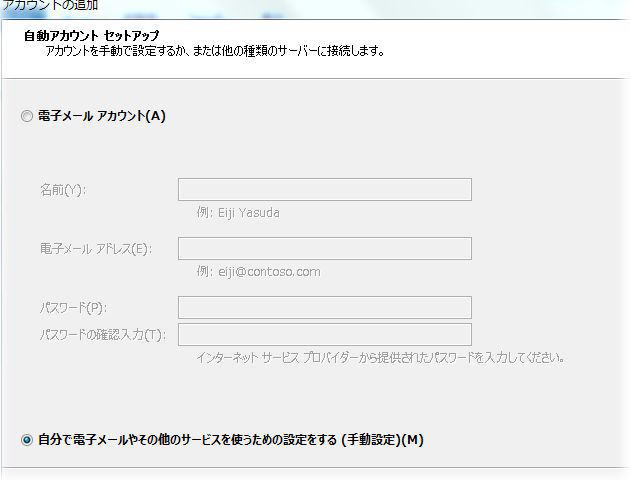Click the example text 例: Eiji Yasuda

(239, 213)
